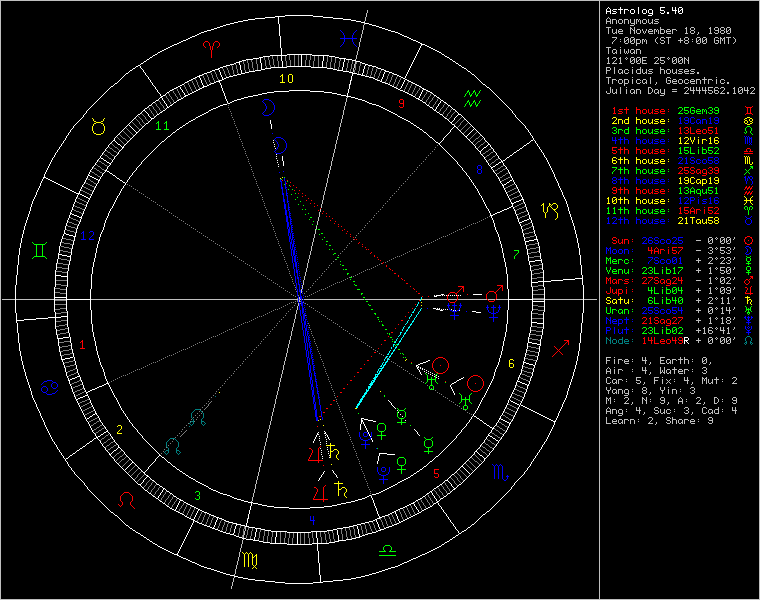Select the 'Tropical, Geocentric.' line
Viewport: 760px width, 600px height.
click(x=668, y=80)
